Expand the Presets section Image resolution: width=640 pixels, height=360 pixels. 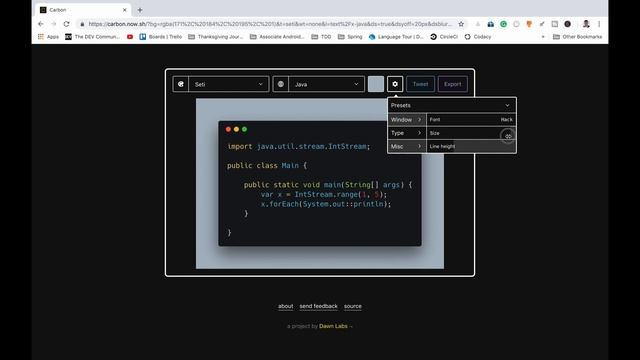tap(452, 105)
